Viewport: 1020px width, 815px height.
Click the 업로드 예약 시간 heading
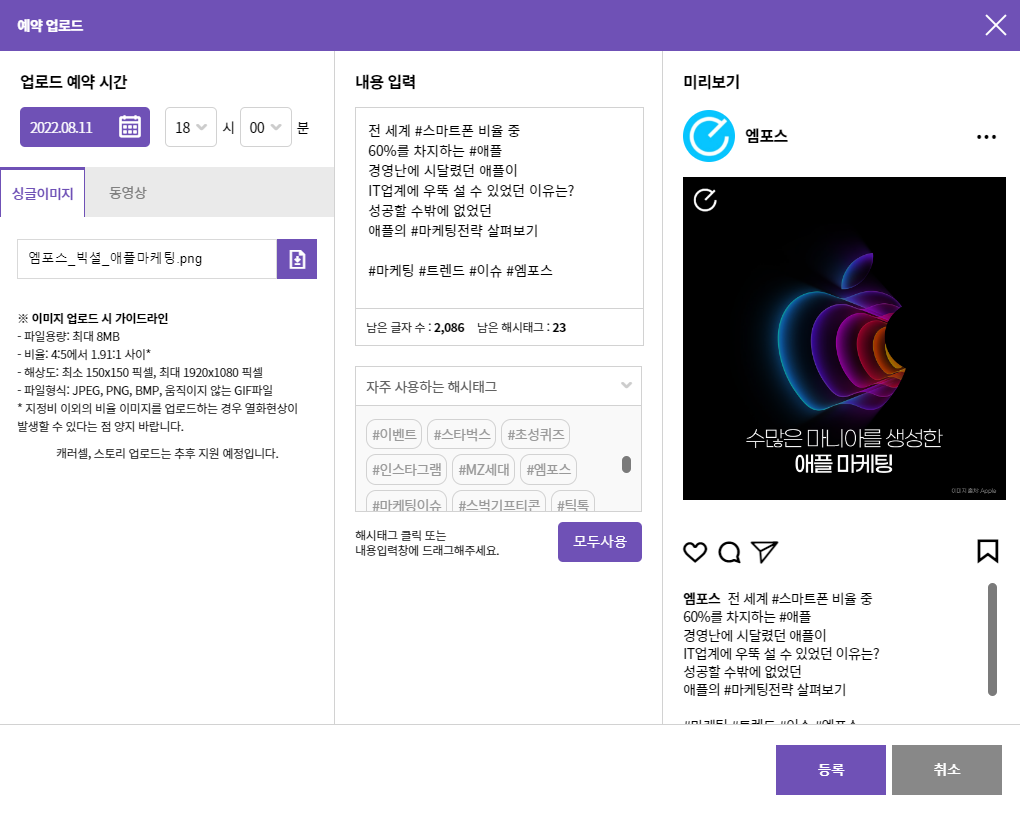pyautogui.click(x=74, y=82)
